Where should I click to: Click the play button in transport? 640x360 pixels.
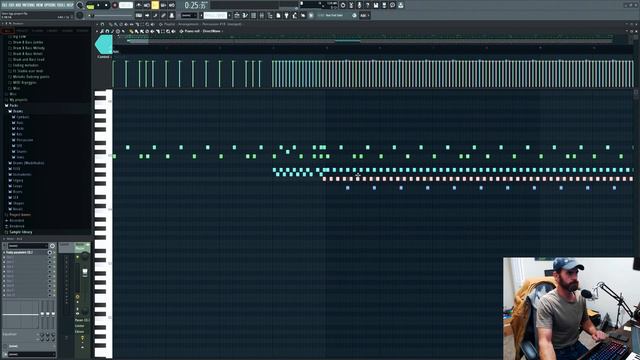pyautogui.click(x=98, y=5)
